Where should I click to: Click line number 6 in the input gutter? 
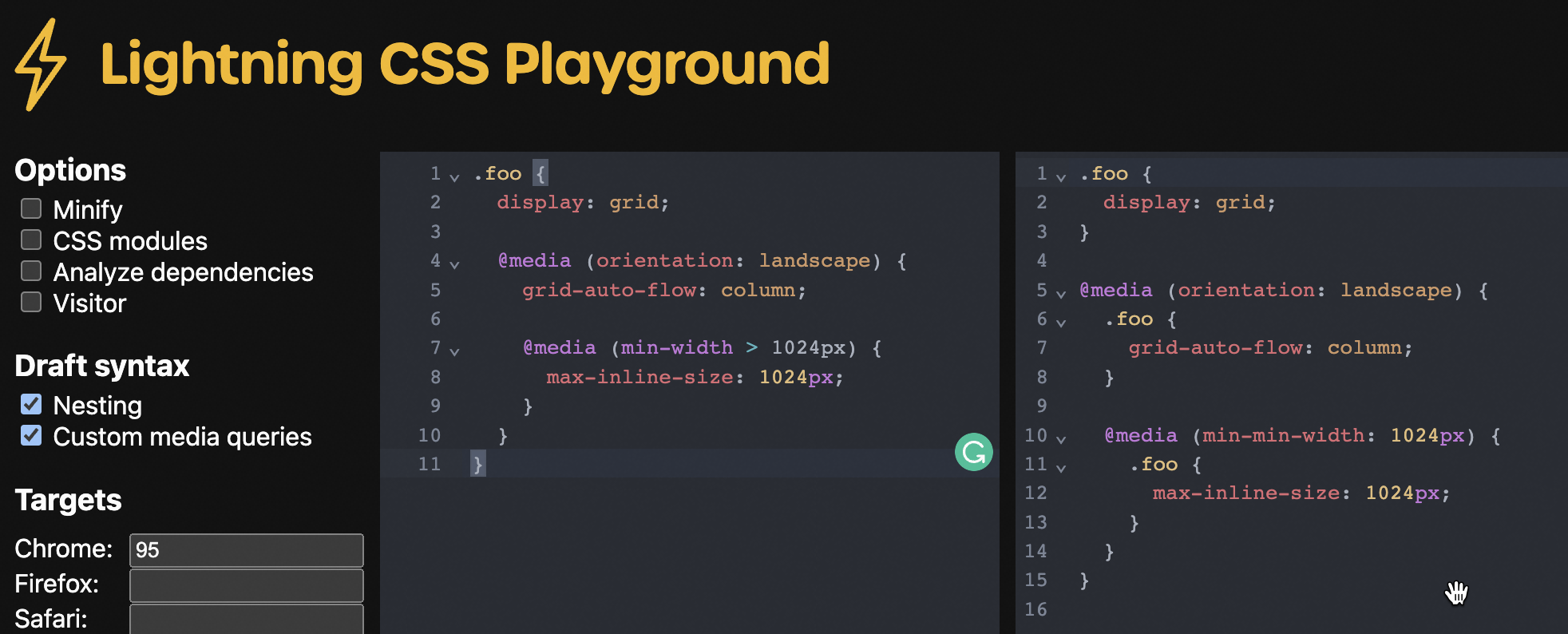point(435,319)
